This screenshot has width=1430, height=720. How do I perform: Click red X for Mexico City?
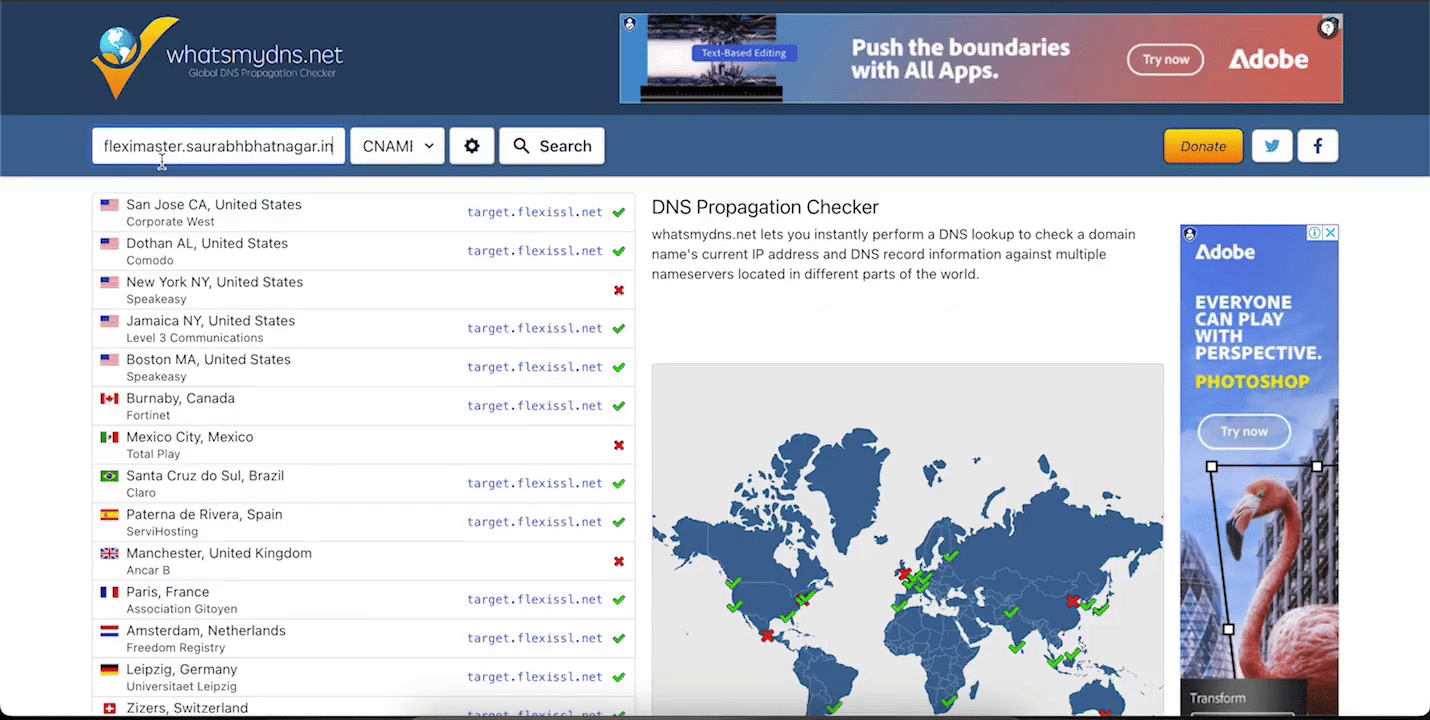click(x=619, y=445)
